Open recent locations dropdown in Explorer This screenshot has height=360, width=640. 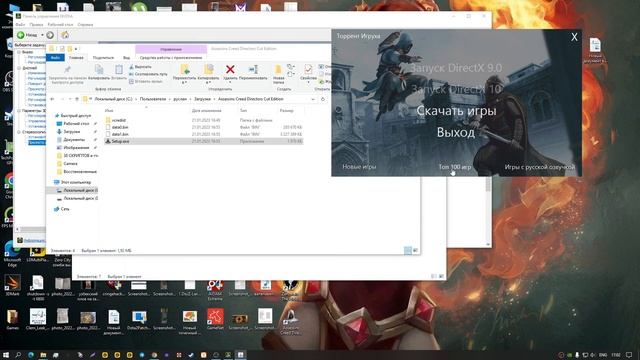coord(70,99)
